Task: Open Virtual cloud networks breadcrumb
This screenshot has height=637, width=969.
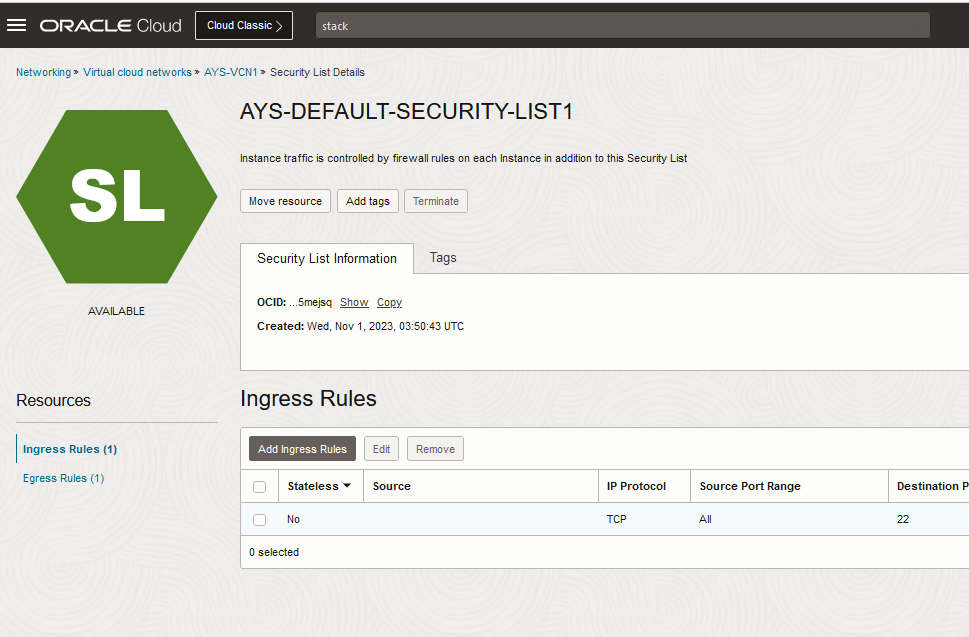Action: point(137,72)
